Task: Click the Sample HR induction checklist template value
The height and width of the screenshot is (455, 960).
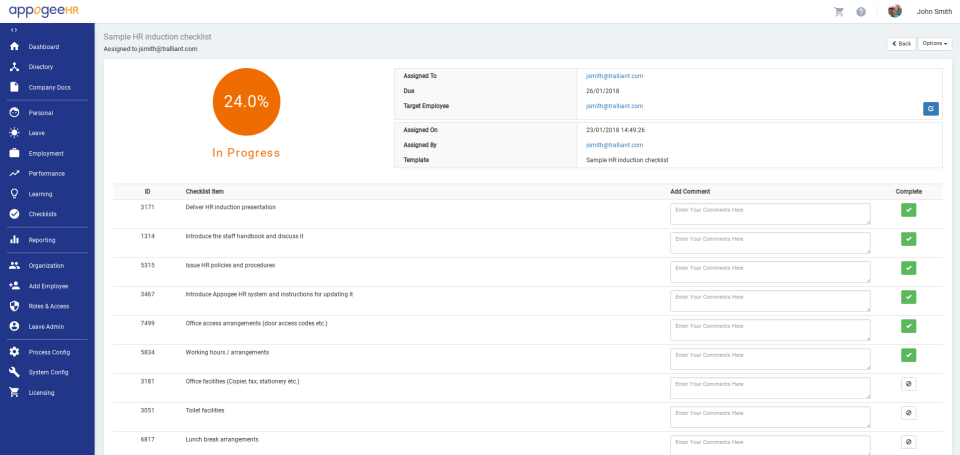Action: (x=627, y=160)
